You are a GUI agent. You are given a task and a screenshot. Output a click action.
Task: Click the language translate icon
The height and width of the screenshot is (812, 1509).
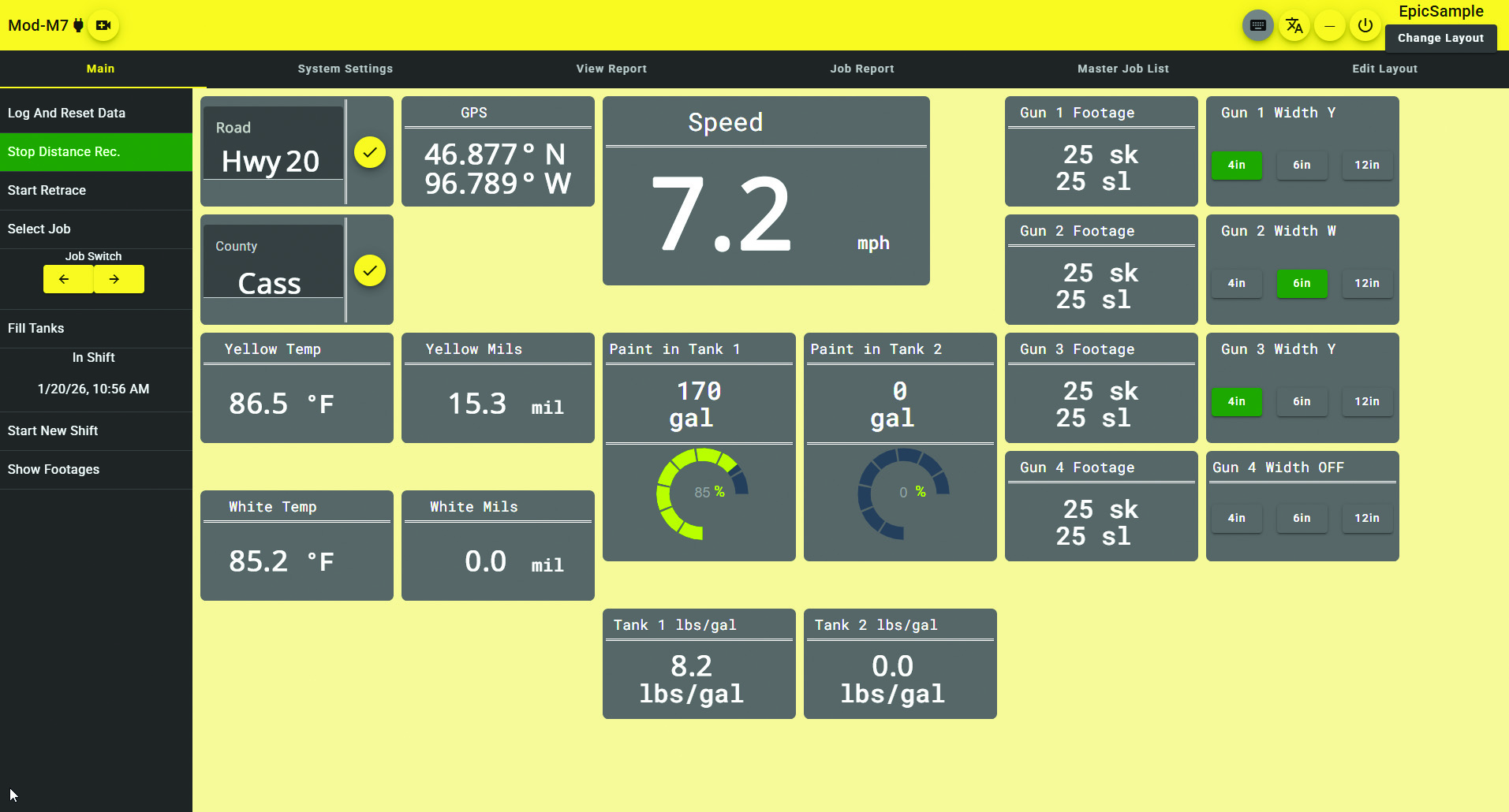pos(1294,26)
